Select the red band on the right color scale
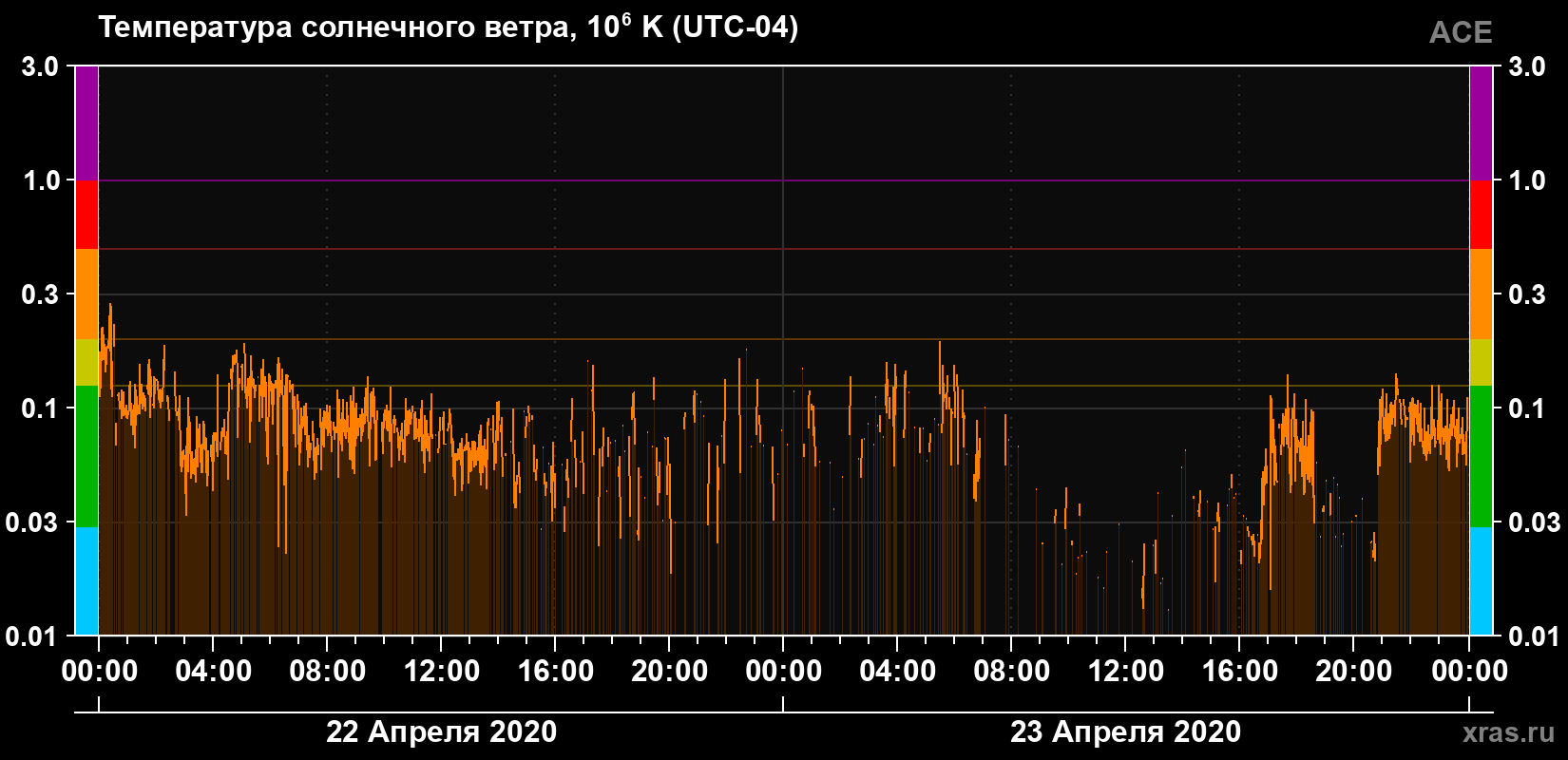This screenshot has height=760, width=1568. coord(1481,215)
